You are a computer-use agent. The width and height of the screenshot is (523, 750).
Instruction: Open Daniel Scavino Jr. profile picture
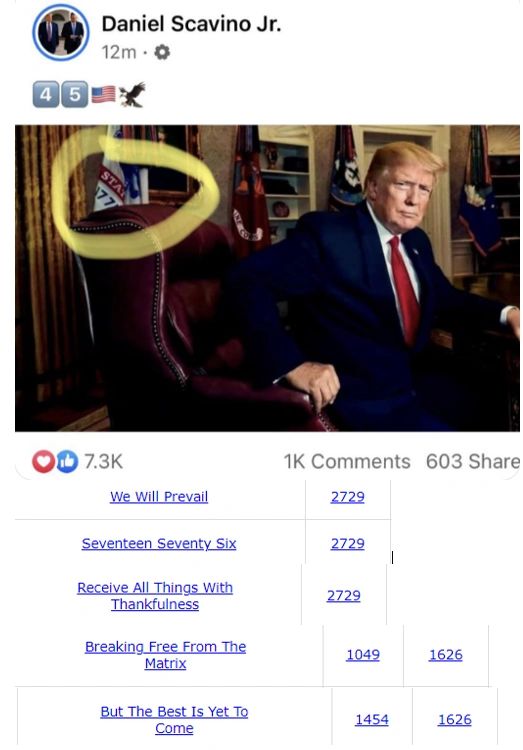click(61, 33)
